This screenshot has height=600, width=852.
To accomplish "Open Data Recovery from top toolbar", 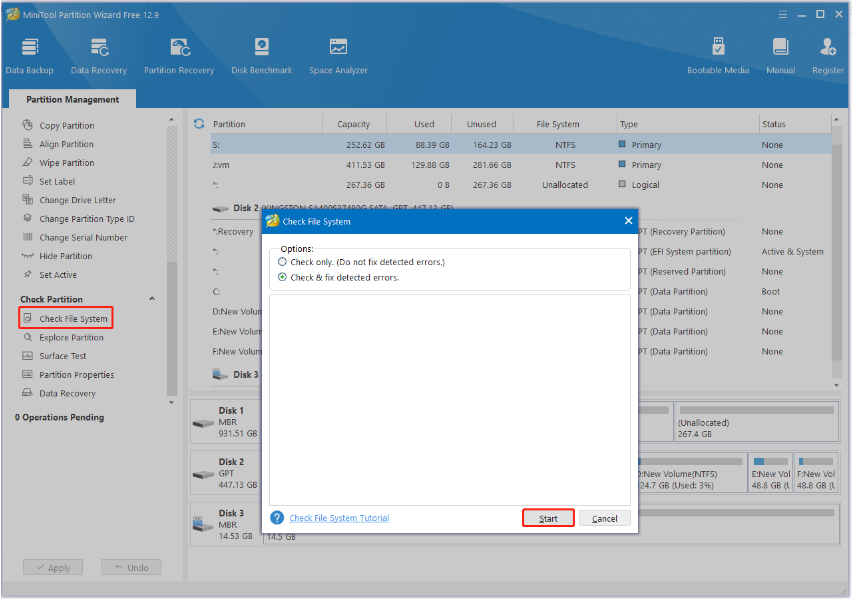I will coord(98,55).
